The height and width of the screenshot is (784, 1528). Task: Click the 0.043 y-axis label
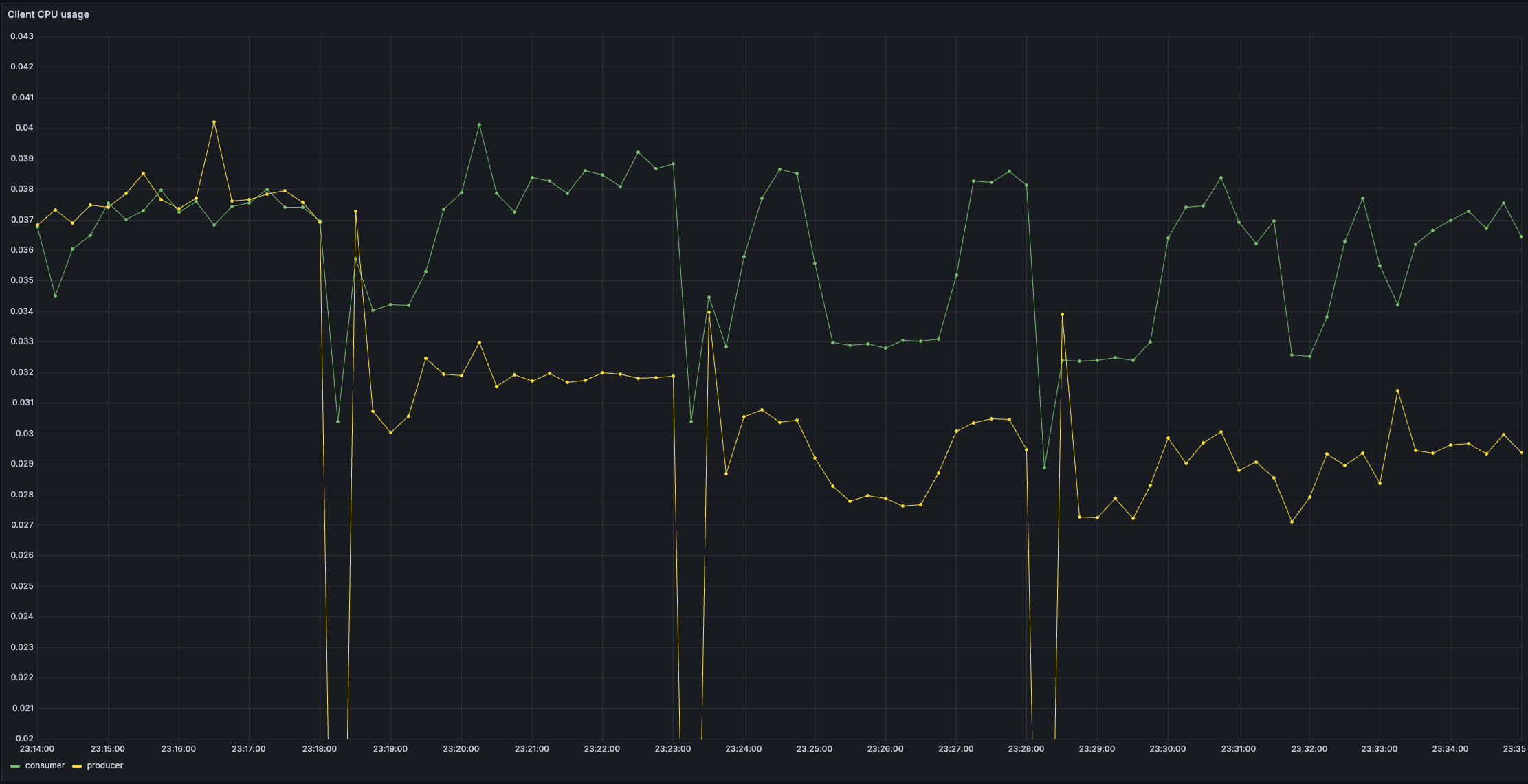[x=22, y=36]
